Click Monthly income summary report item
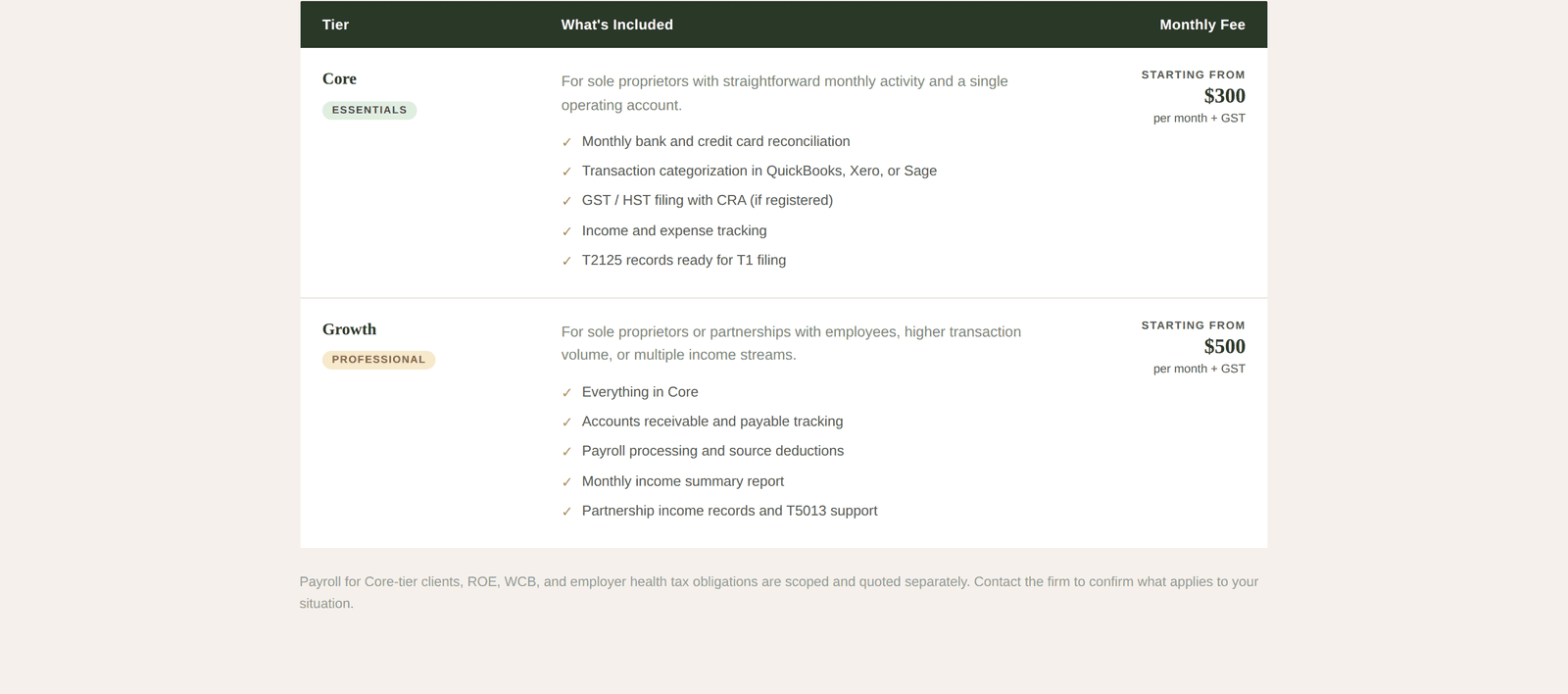The height and width of the screenshot is (694, 1568). (683, 481)
